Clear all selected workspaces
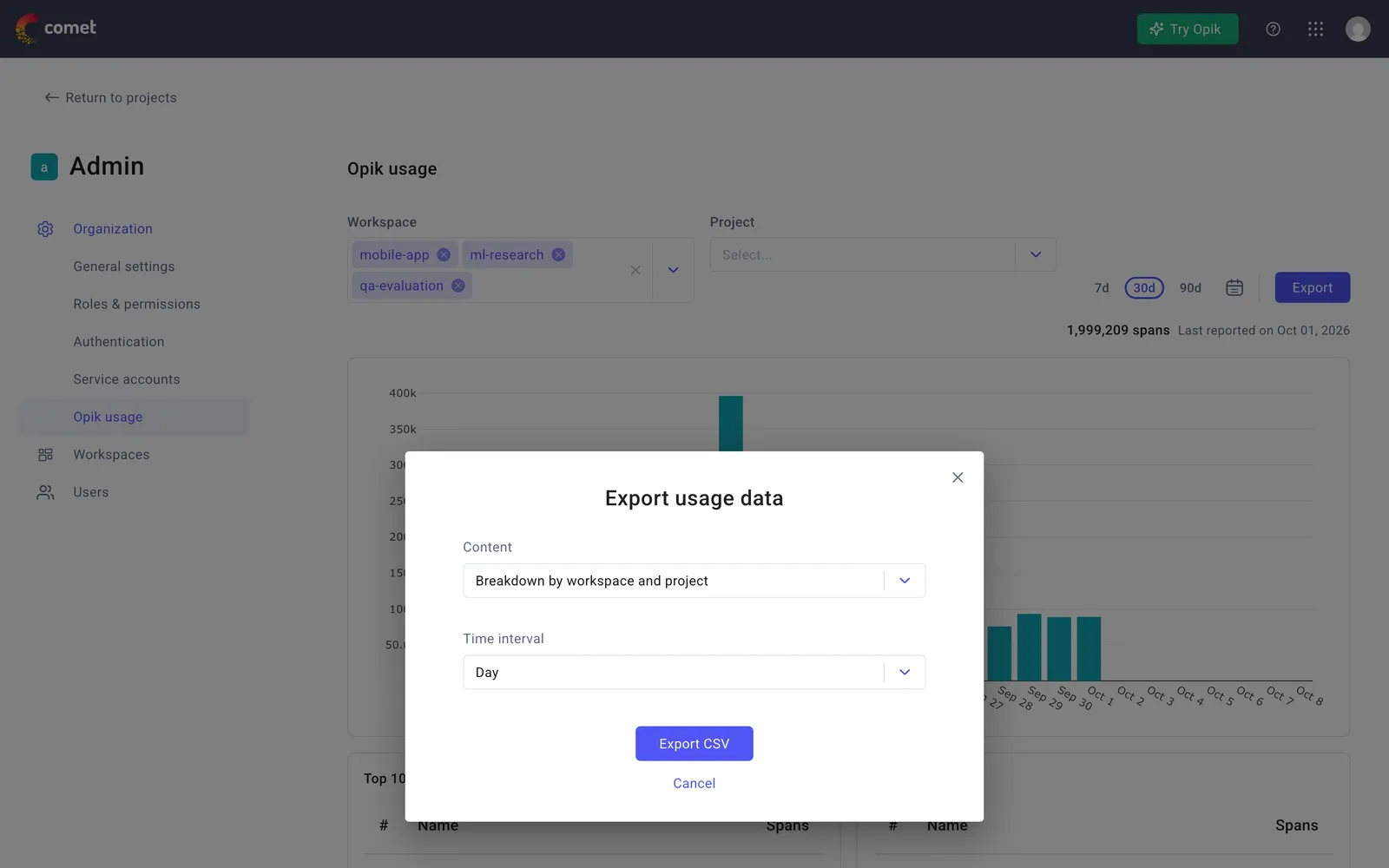Image resolution: width=1389 pixels, height=868 pixels. pyautogui.click(x=635, y=270)
